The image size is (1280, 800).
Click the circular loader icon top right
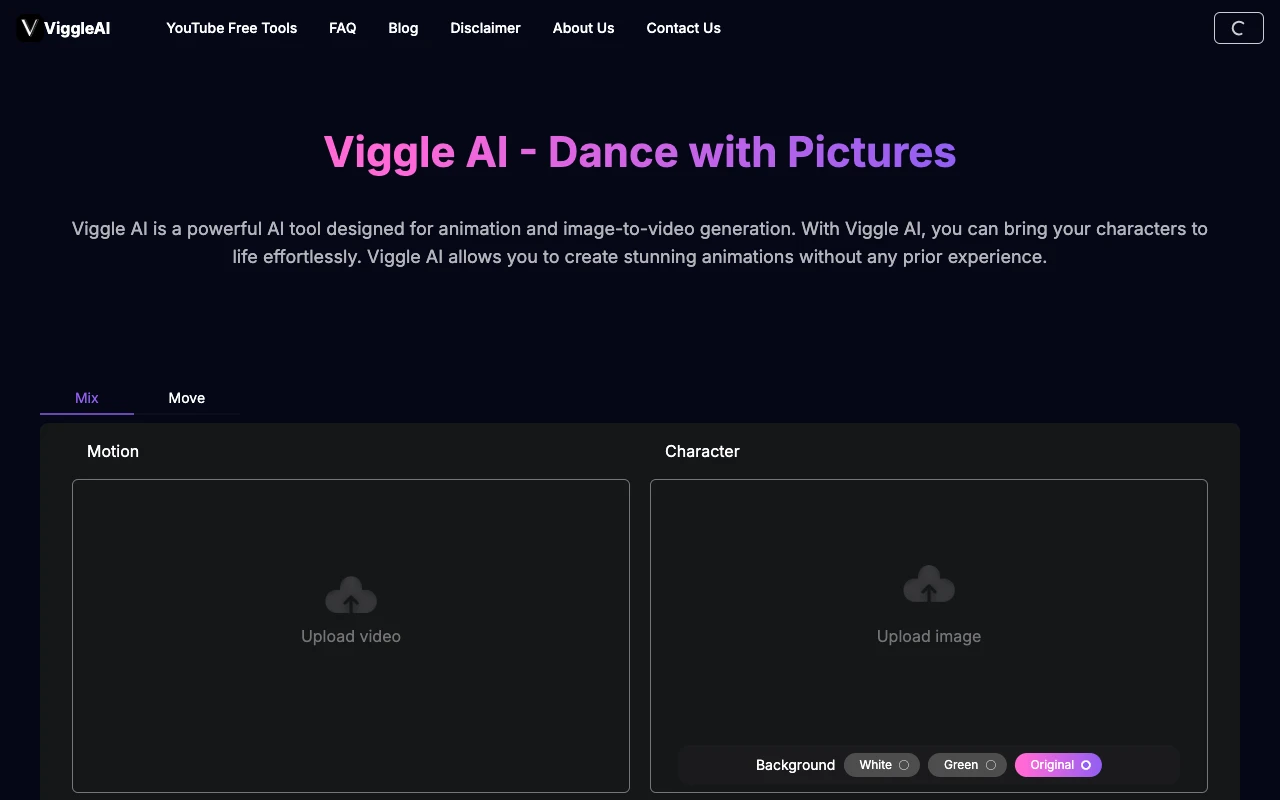click(1238, 28)
